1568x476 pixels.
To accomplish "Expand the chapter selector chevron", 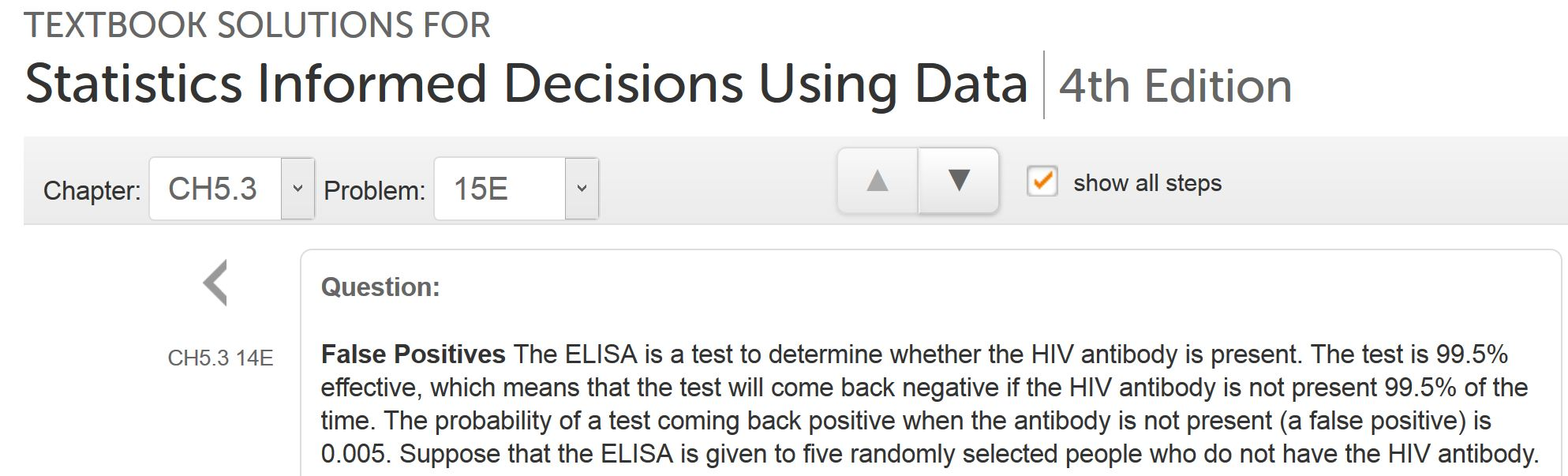I will point(298,188).
